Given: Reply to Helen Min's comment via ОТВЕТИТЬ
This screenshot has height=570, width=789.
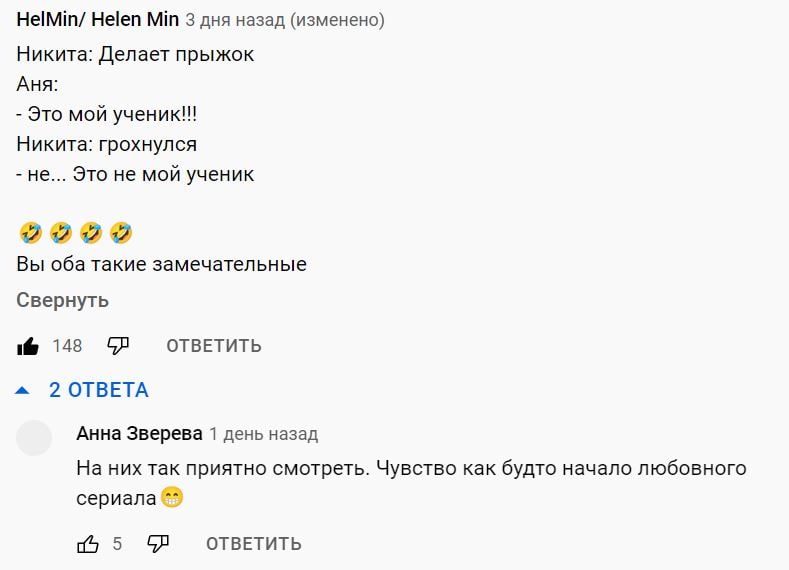Looking at the screenshot, I should click(214, 346).
